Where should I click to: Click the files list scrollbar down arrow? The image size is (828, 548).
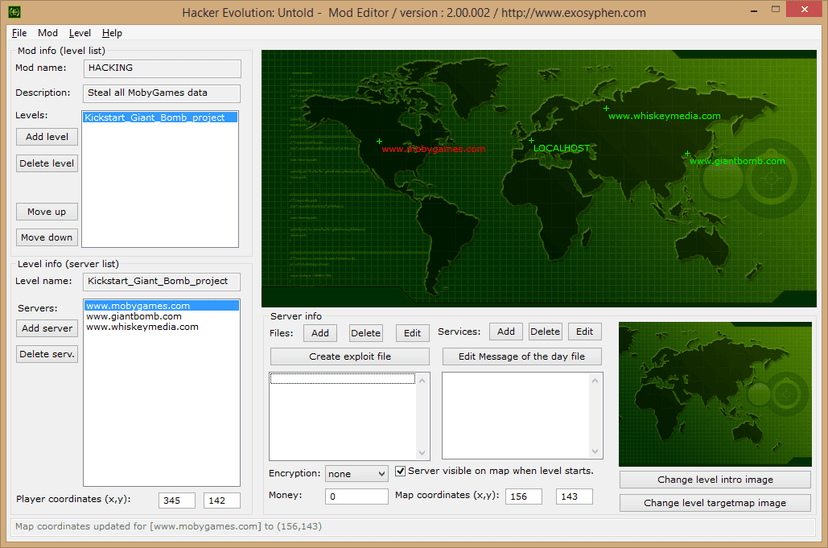(422, 452)
